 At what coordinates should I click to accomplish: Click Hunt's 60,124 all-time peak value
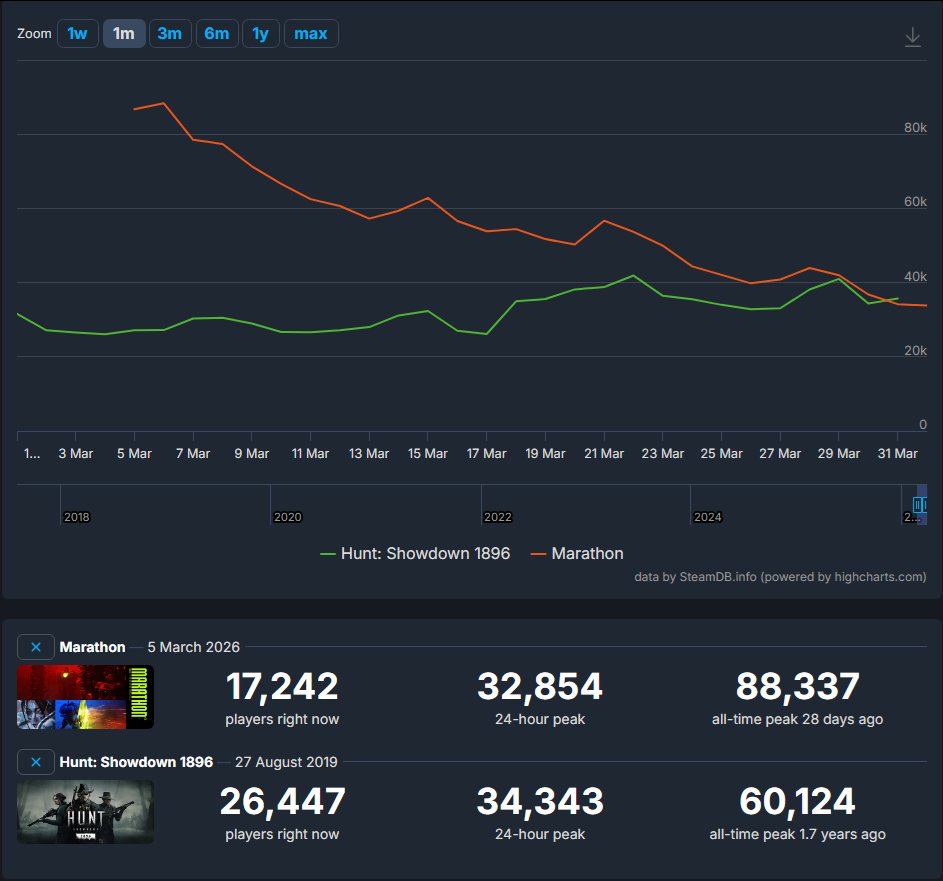(x=797, y=802)
